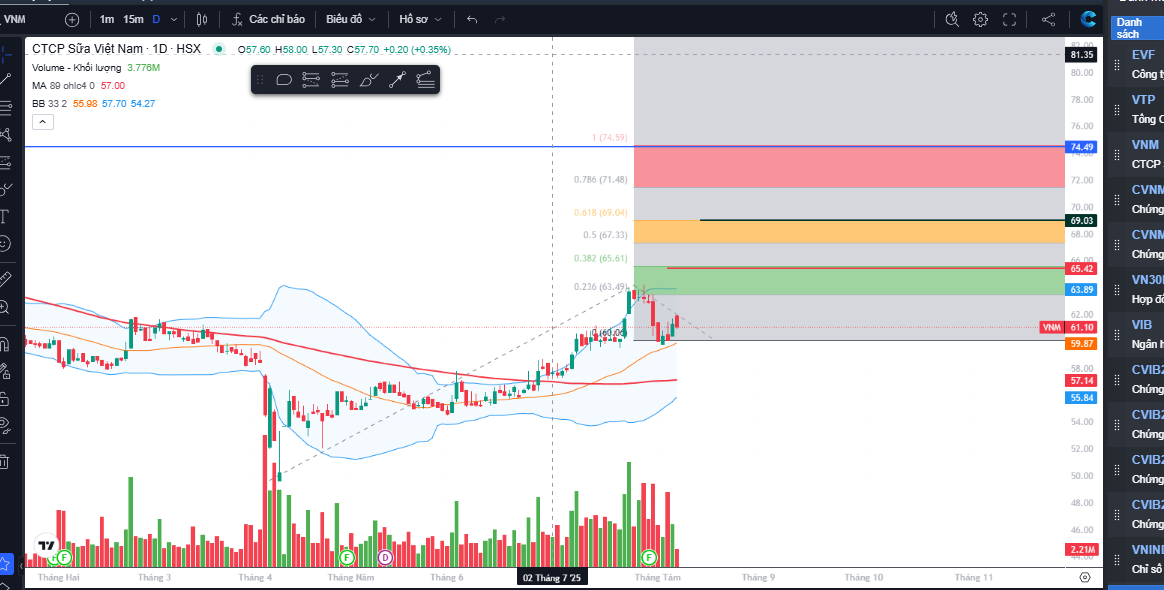The image size is (1164, 590).
Task: Pick the Fib fan lines tool in floating toolbar
Action: [x=425, y=79]
